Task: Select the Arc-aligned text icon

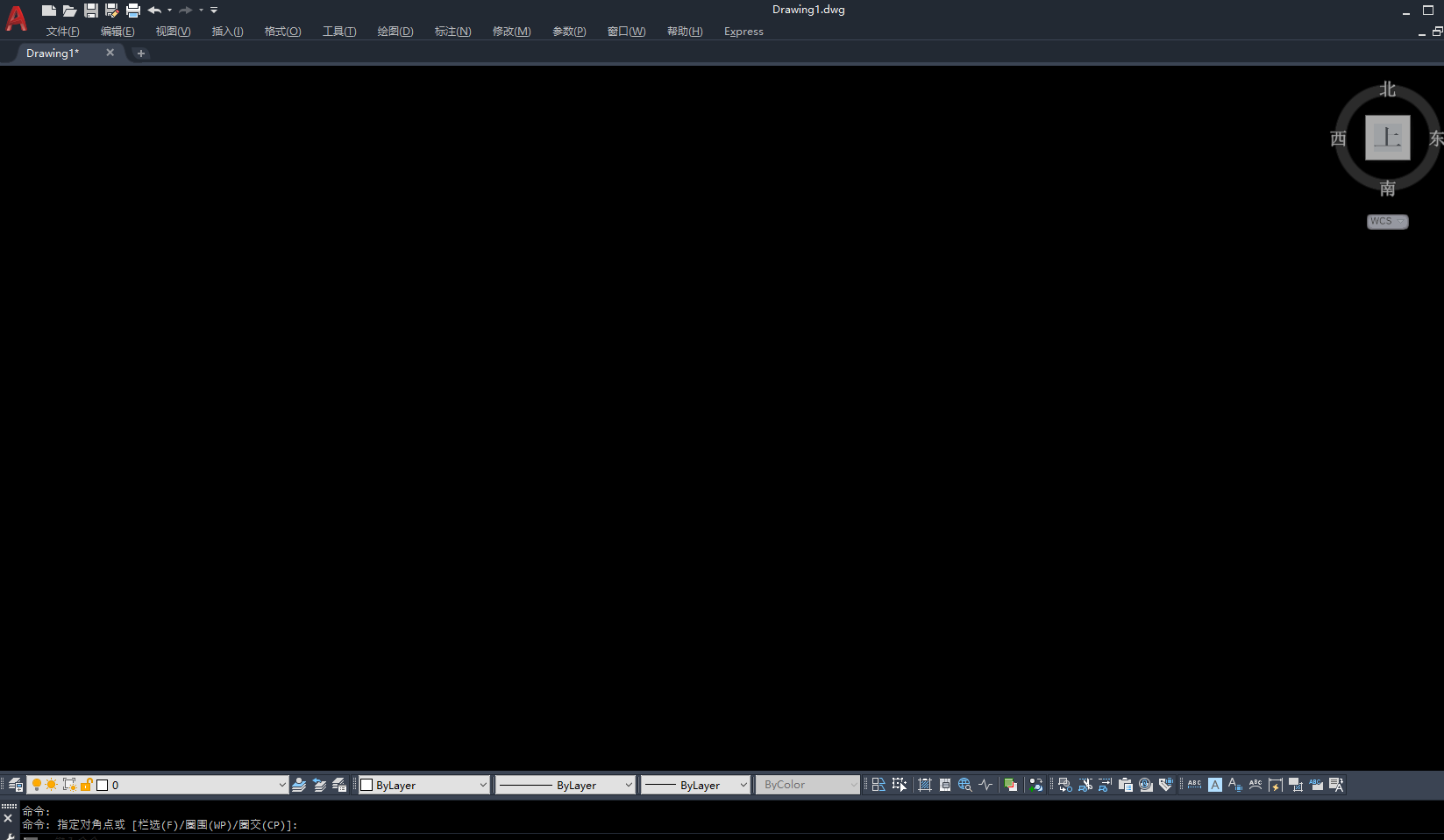Action: pyautogui.click(x=1255, y=784)
